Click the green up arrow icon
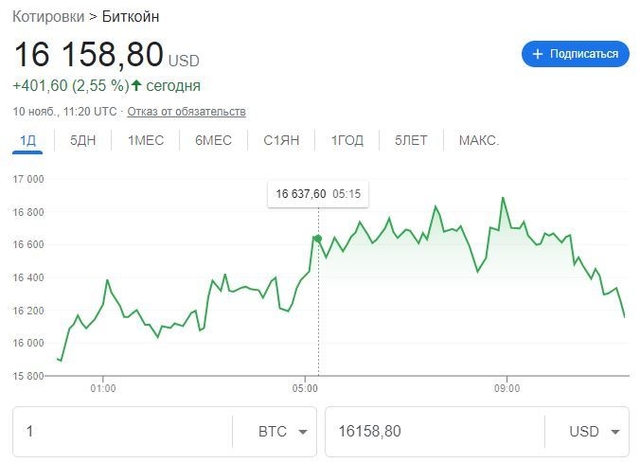This screenshot has height=463, width=640. [136, 86]
